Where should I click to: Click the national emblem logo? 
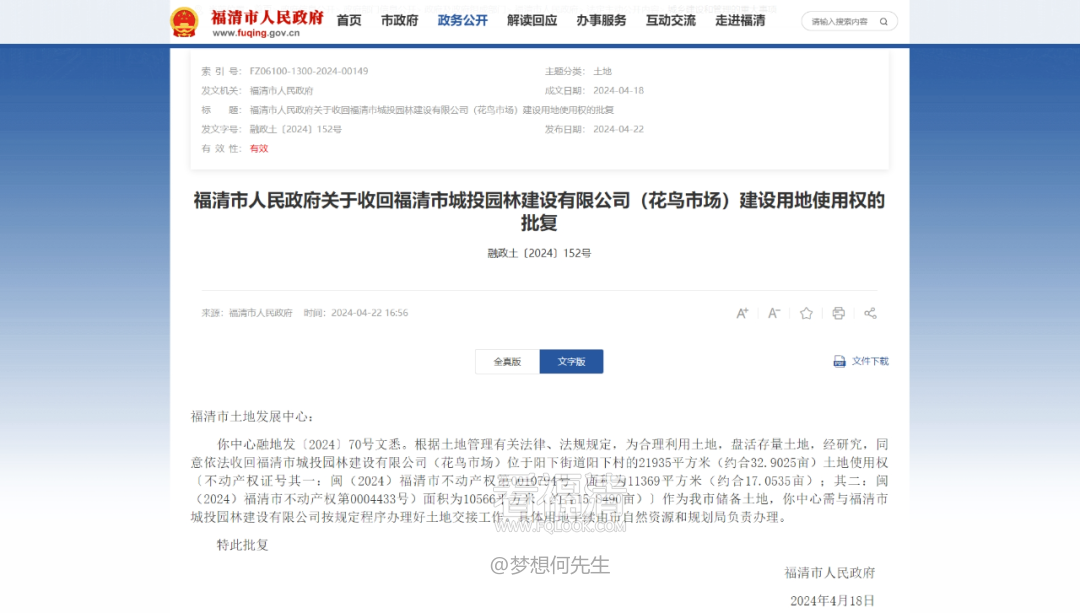coord(184,22)
